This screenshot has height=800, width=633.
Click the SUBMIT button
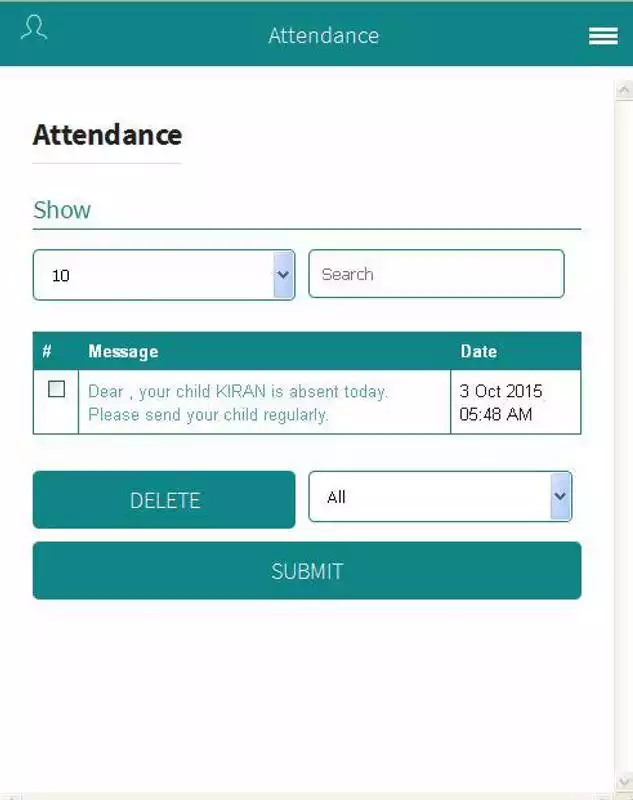(307, 570)
